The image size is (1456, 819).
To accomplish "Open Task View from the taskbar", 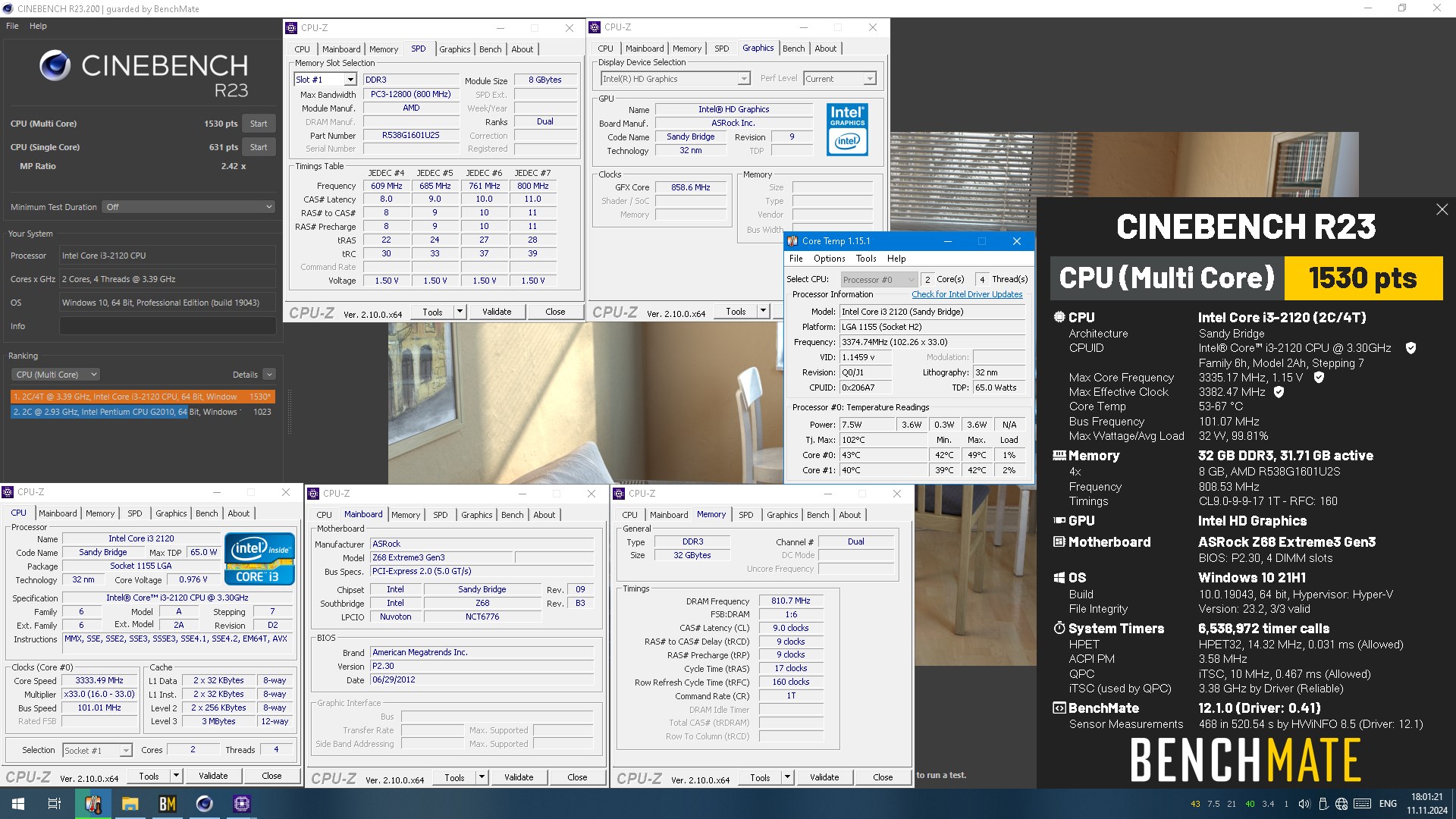I will pyautogui.click(x=55, y=804).
